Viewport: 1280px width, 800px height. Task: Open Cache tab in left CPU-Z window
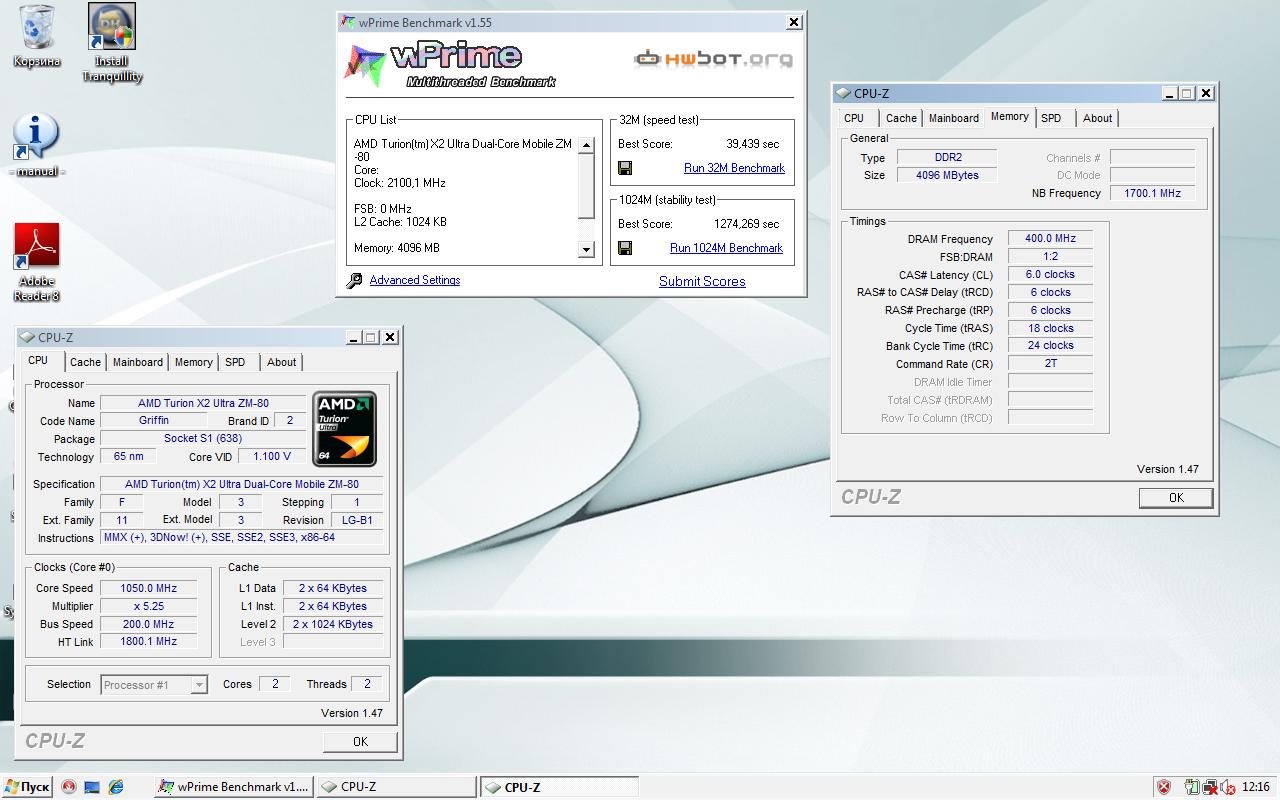coord(85,362)
